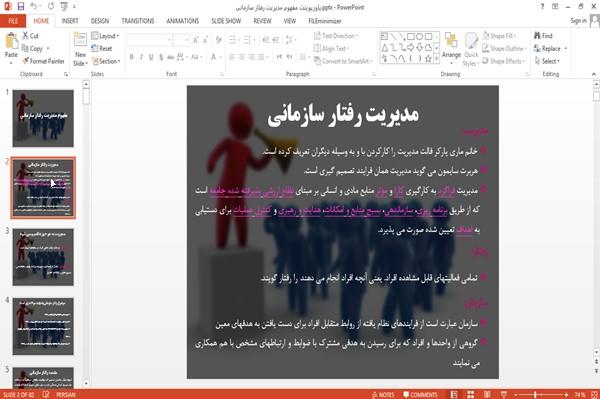Increase font size

point(196,39)
